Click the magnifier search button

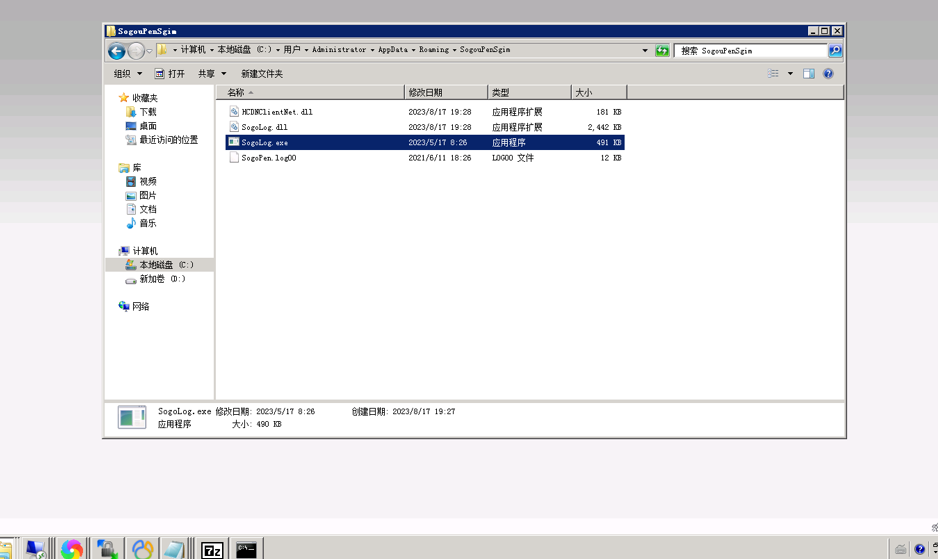(835, 51)
